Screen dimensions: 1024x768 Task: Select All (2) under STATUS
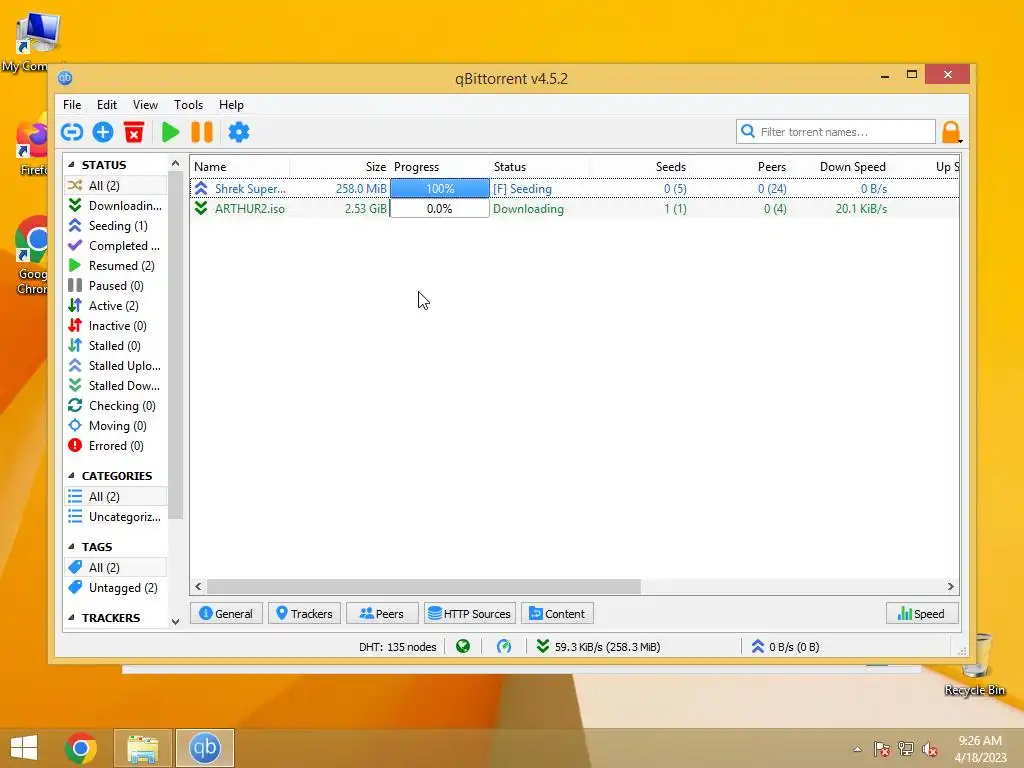tap(115, 185)
